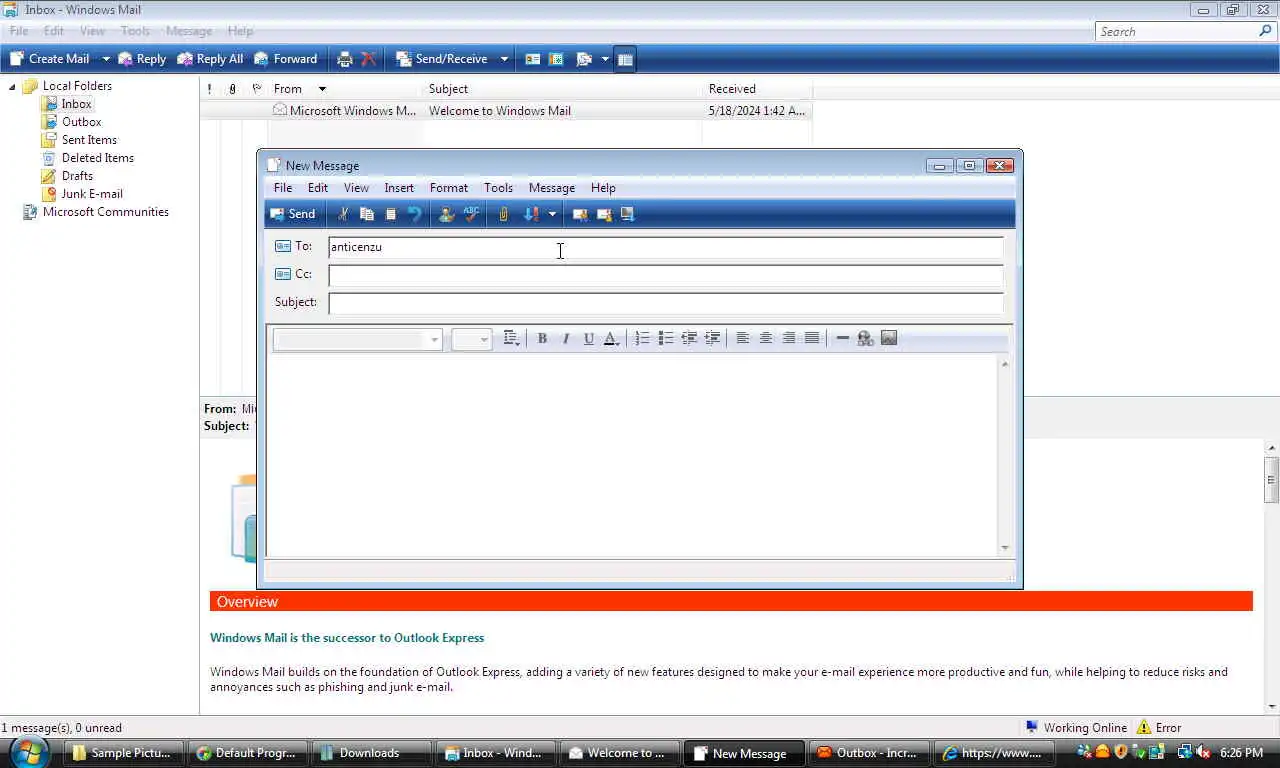Toggle numbered list formatting

(642, 338)
